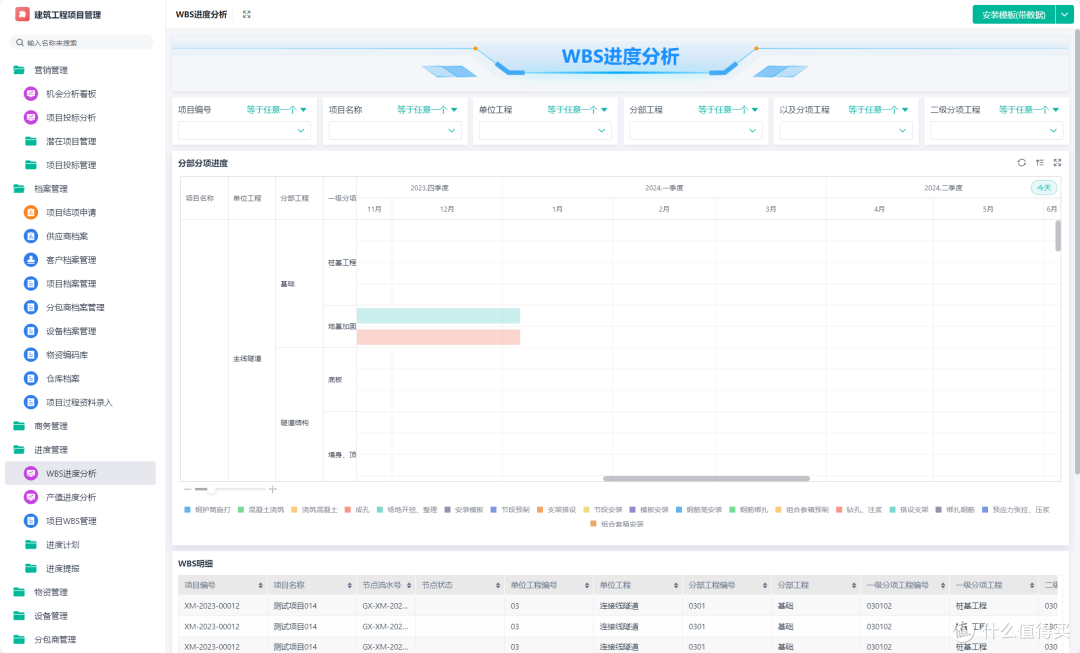Sort the table by 分部工程编号 column

(x=765, y=585)
